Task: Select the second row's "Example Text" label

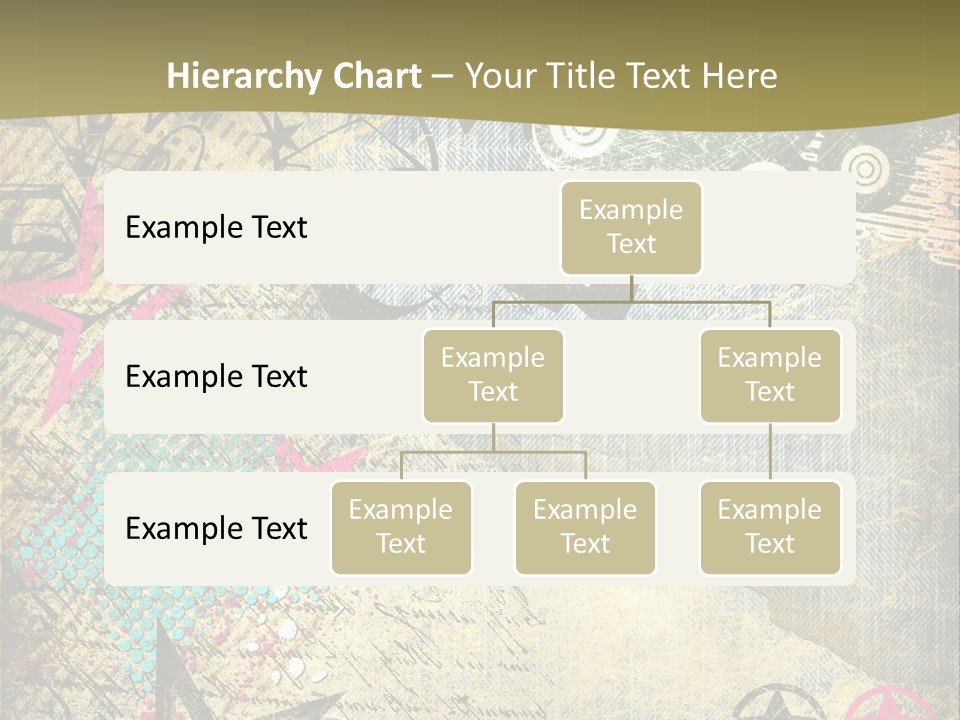Action: 216,376
